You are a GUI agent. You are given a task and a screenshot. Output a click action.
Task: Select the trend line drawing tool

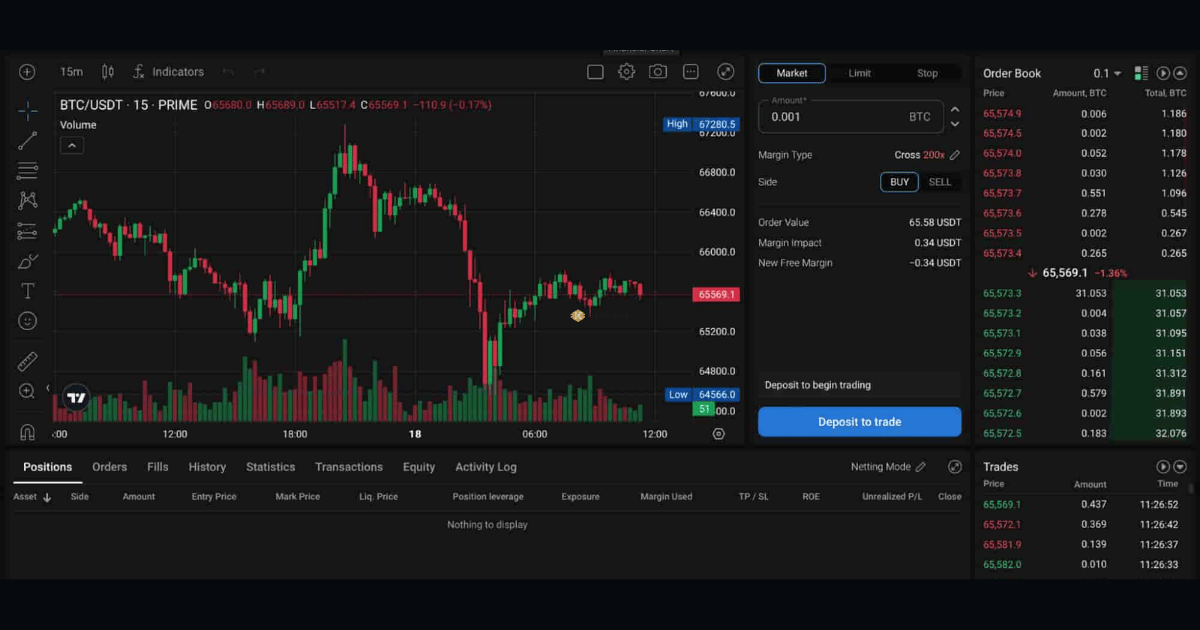pos(28,141)
